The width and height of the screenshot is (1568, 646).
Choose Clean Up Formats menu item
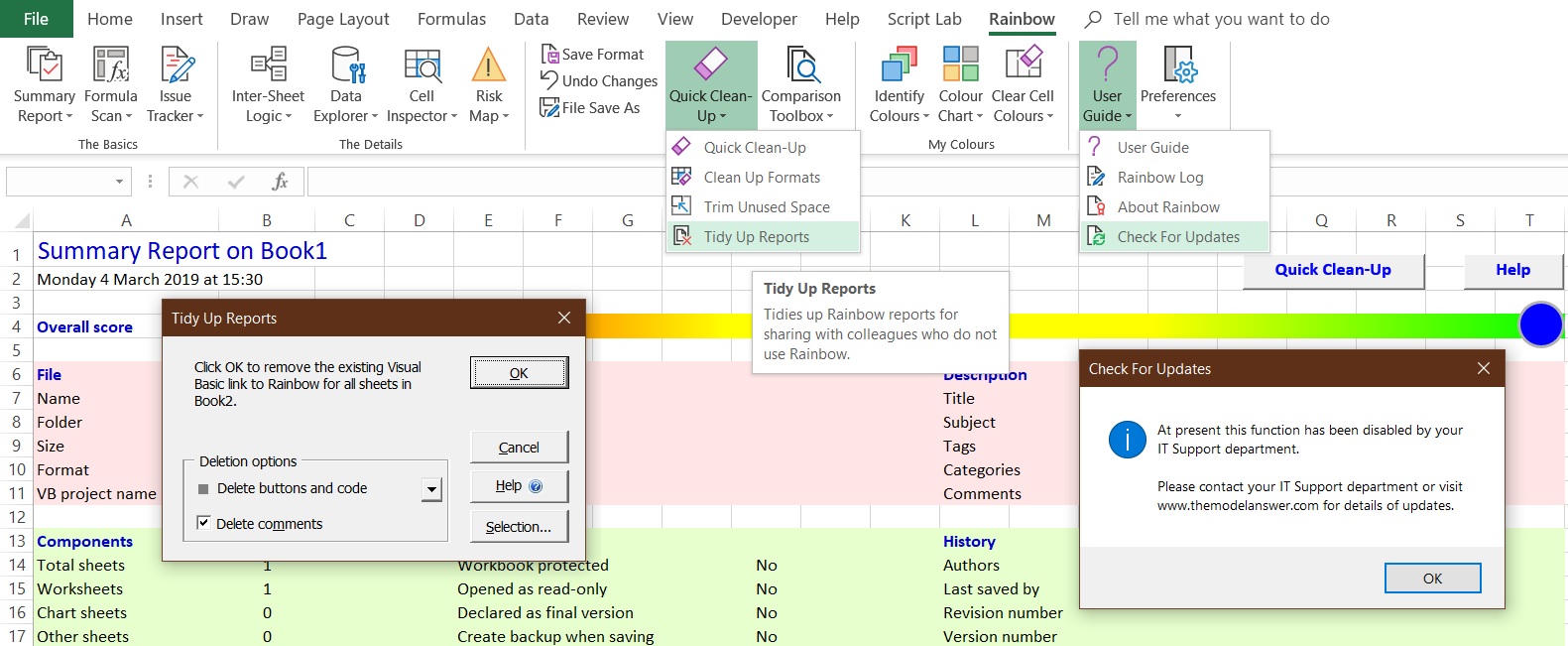tap(763, 177)
